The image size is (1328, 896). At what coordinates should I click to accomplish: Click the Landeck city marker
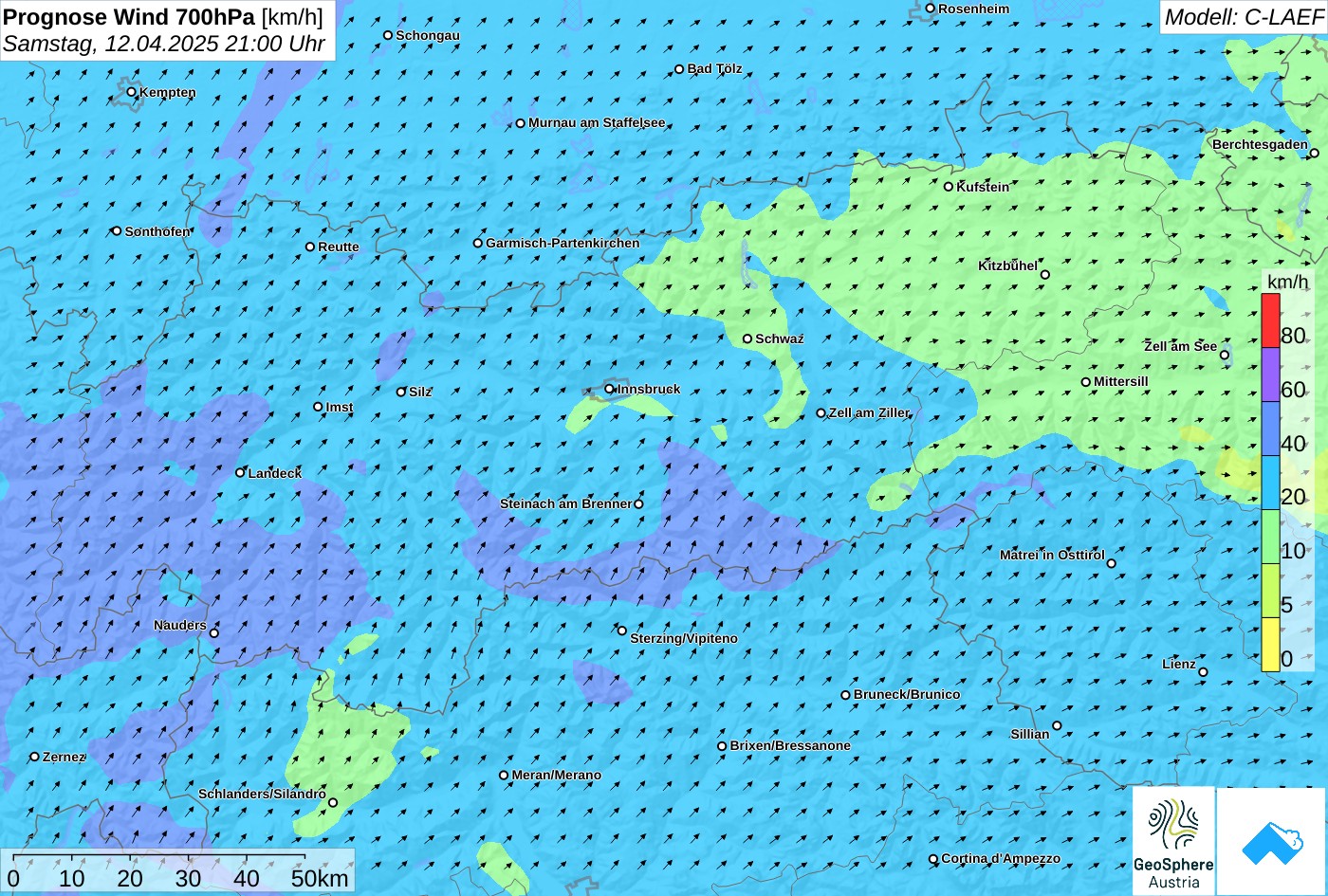click(240, 472)
